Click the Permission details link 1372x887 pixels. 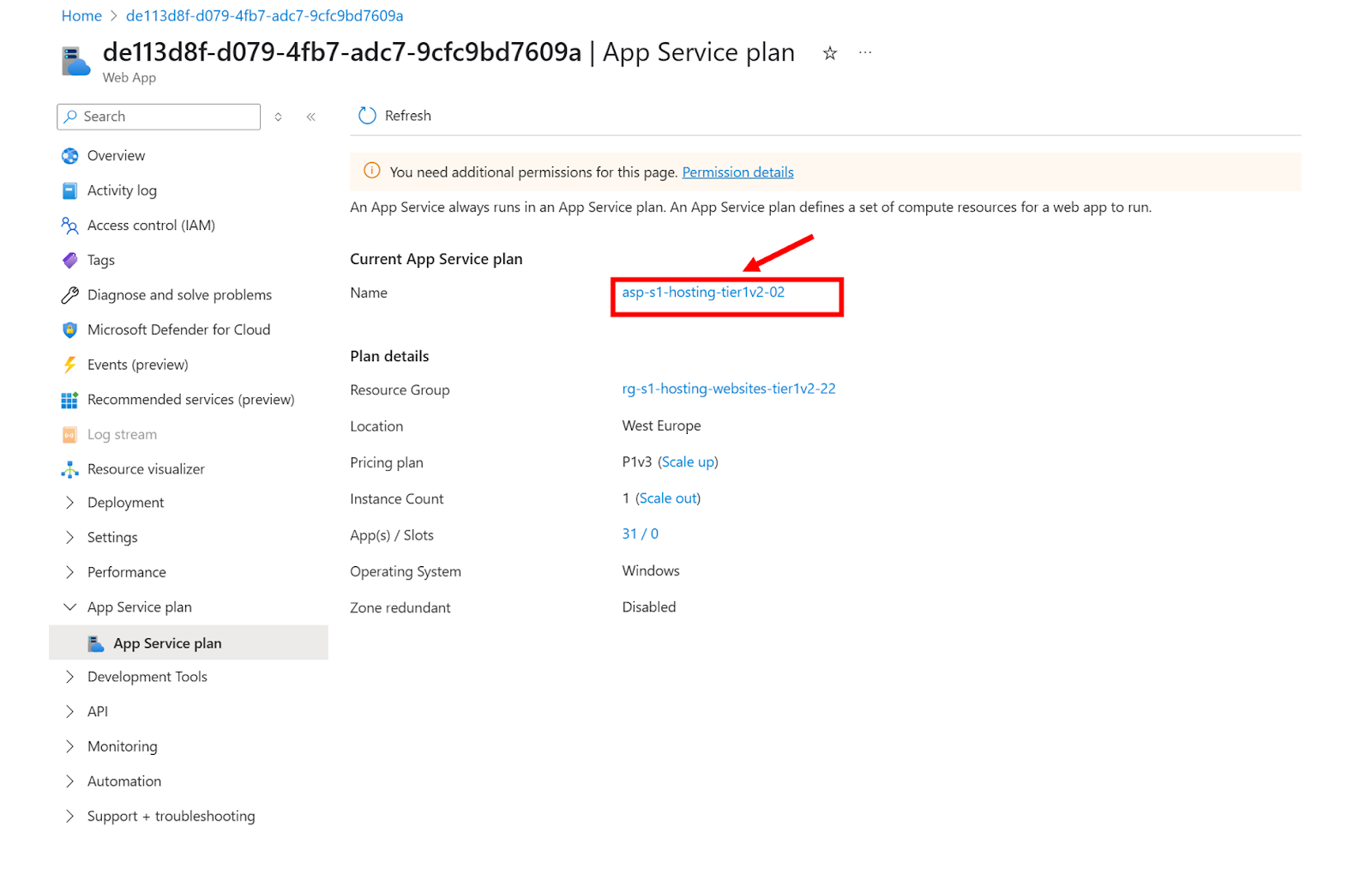(737, 172)
